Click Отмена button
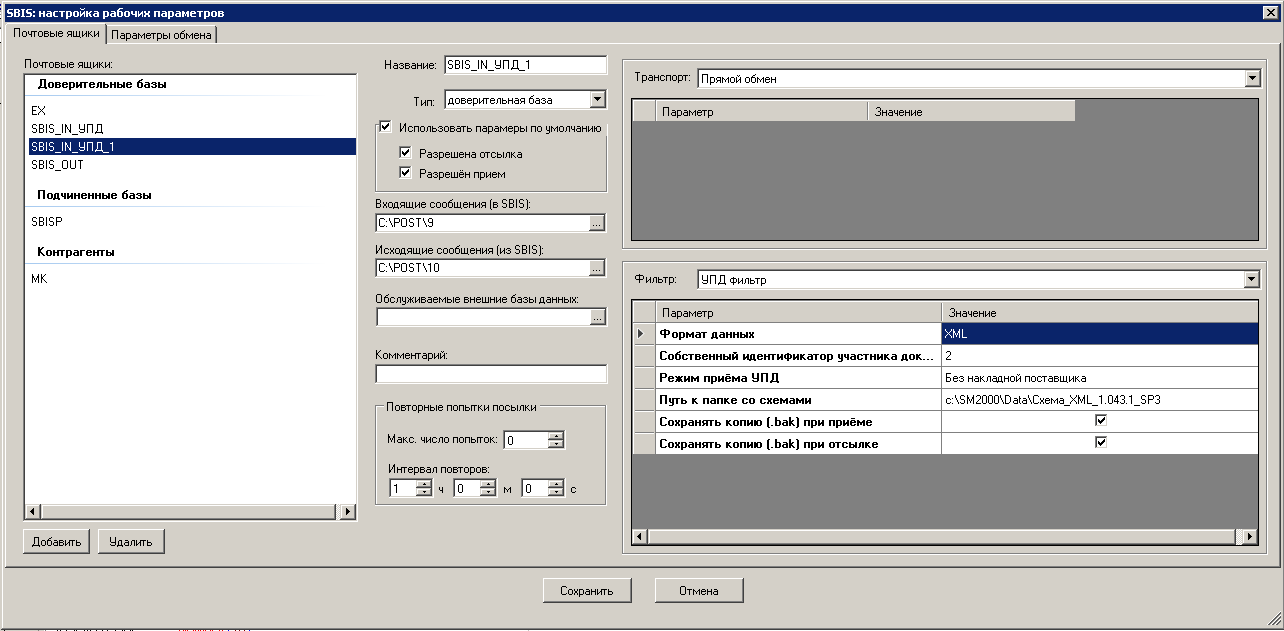Screen dimensions: 1284x631 coord(699,591)
